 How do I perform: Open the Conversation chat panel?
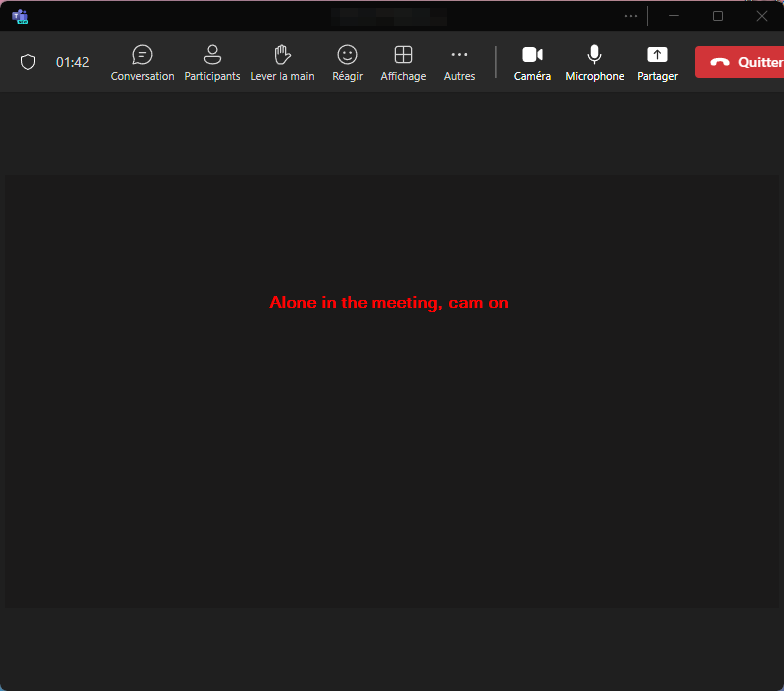coord(142,62)
